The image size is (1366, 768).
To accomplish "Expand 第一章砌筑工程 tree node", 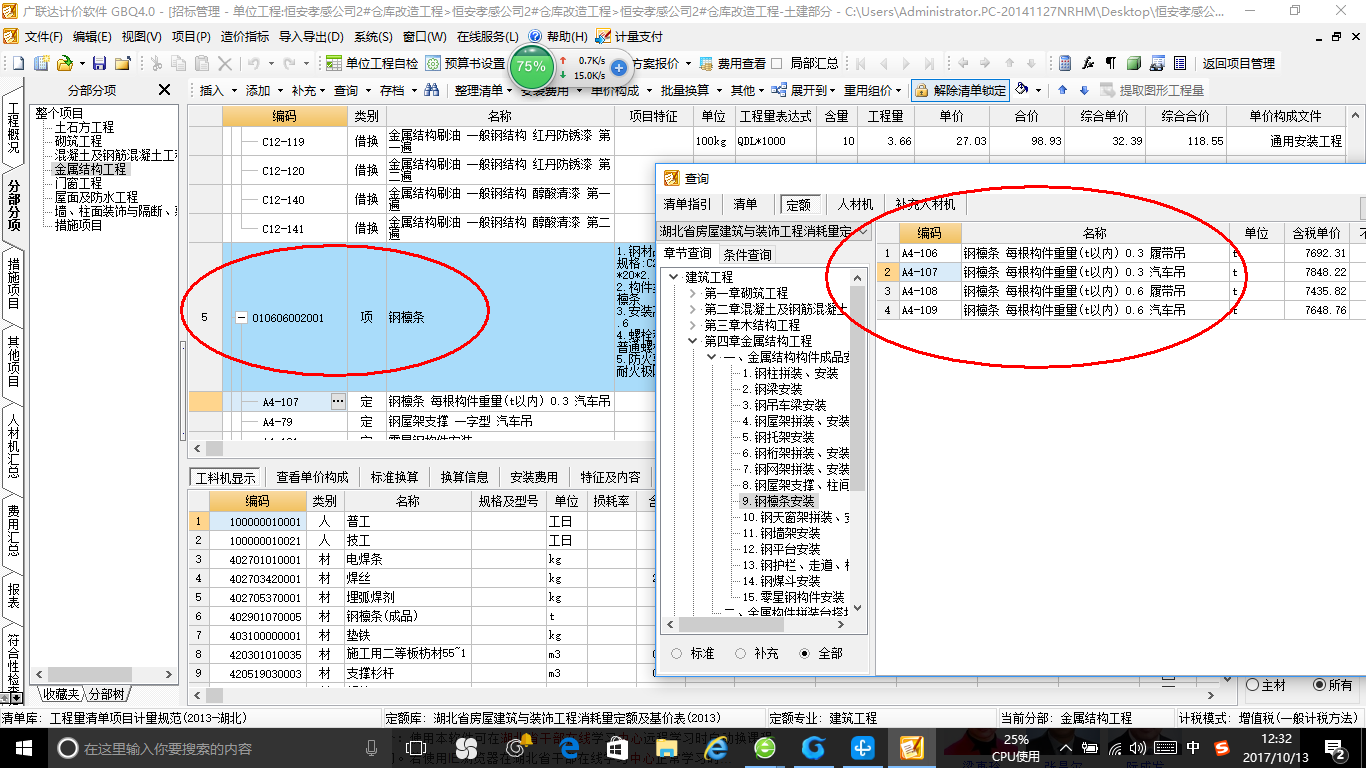I will click(693, 293).
